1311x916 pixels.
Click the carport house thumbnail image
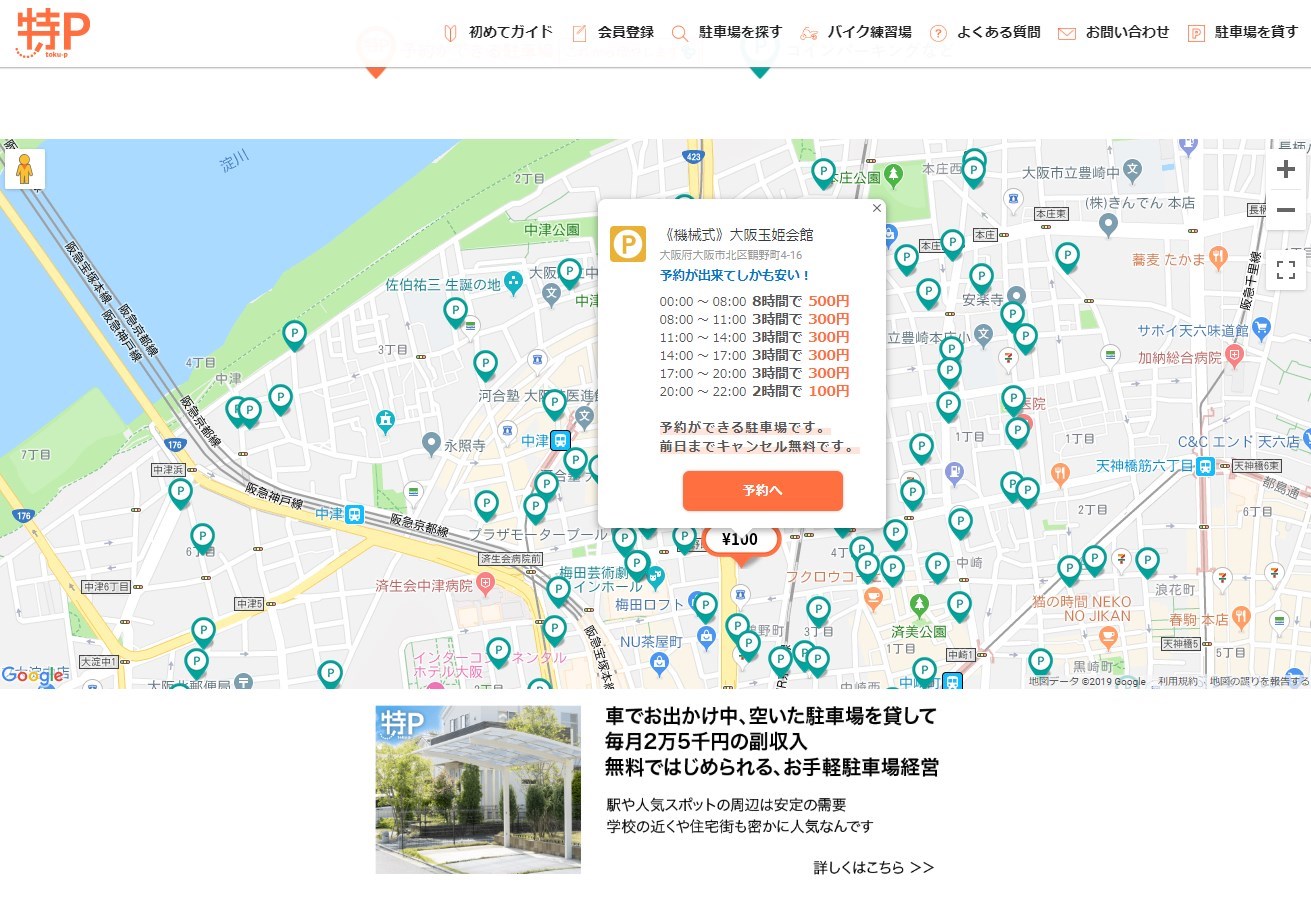[478, 789]
